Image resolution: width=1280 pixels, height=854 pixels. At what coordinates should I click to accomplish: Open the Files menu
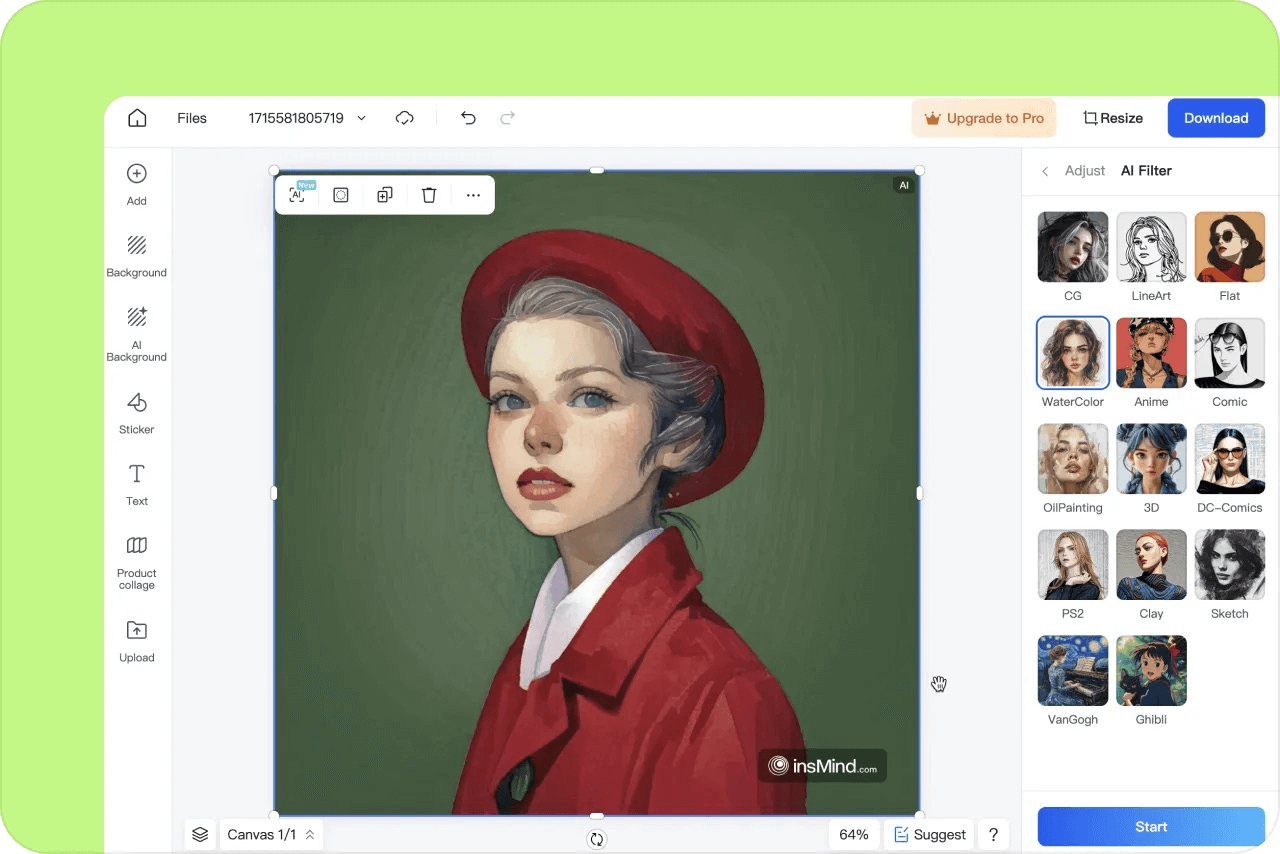coord(192,118)
